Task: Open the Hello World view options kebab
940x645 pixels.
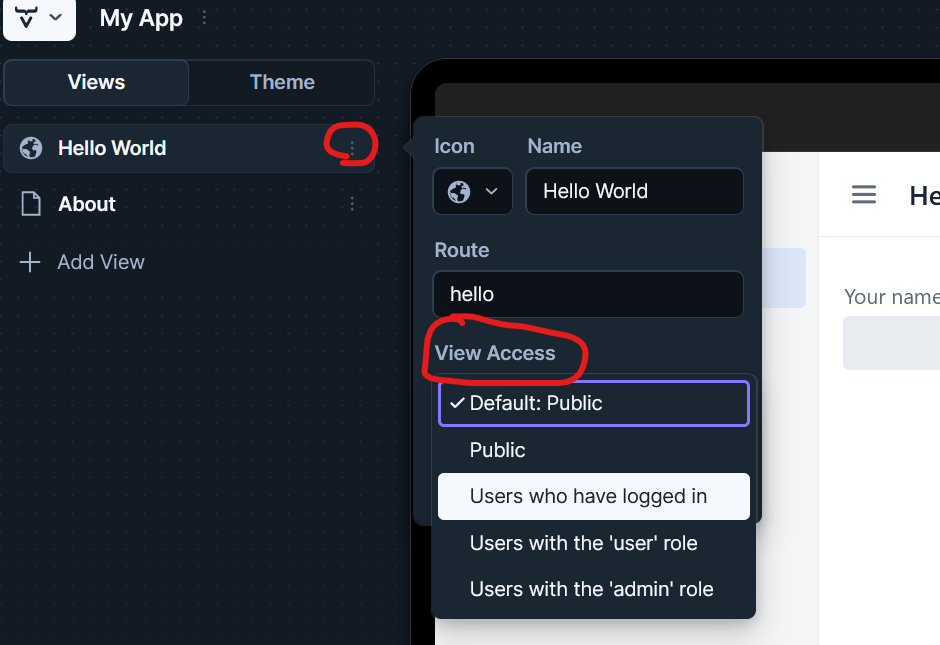Action: coord(352,148)
